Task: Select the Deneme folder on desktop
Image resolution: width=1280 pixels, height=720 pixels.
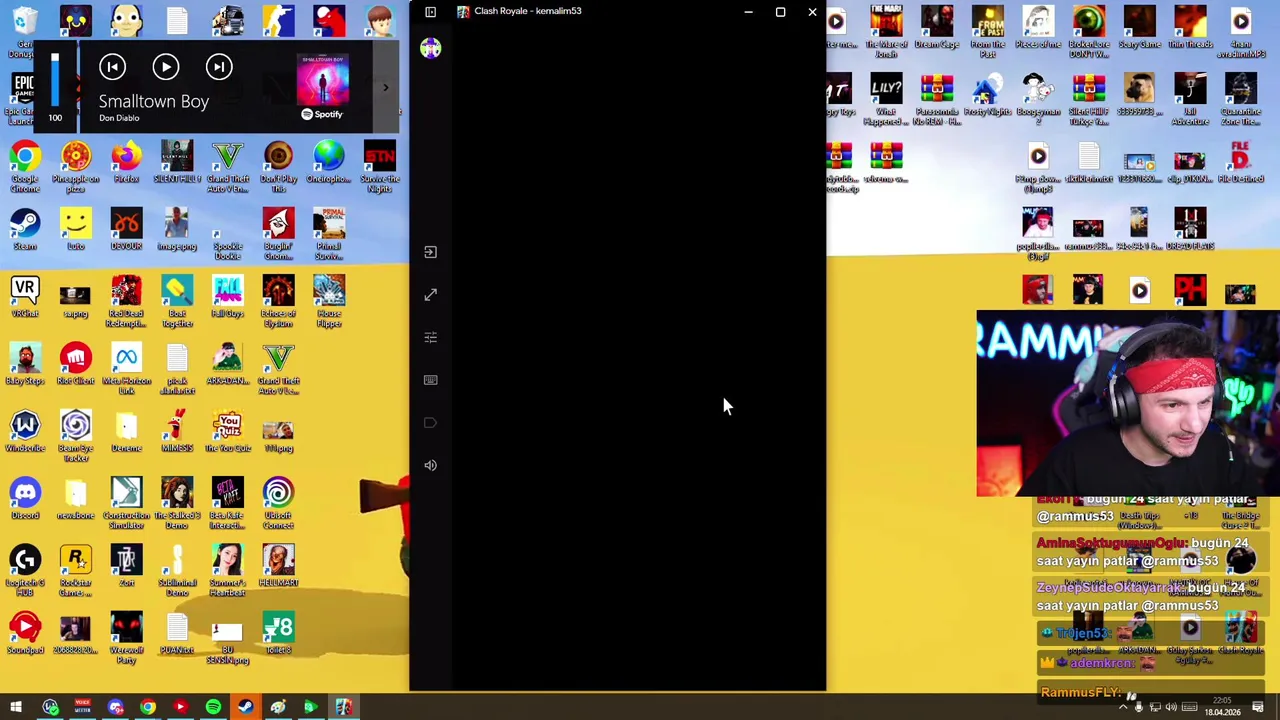Action: coord(126,431)
